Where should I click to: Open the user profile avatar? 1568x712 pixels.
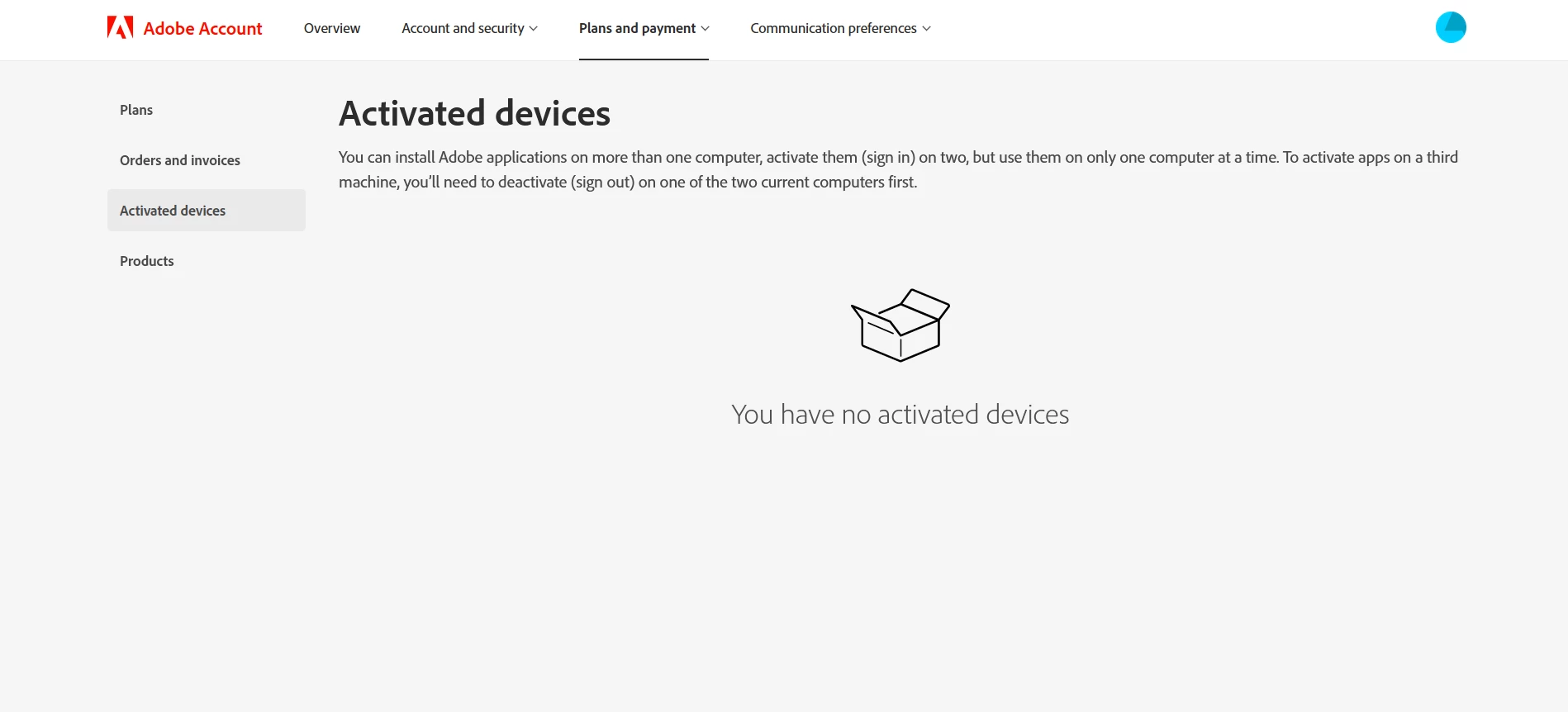(x=1451, y=27)
